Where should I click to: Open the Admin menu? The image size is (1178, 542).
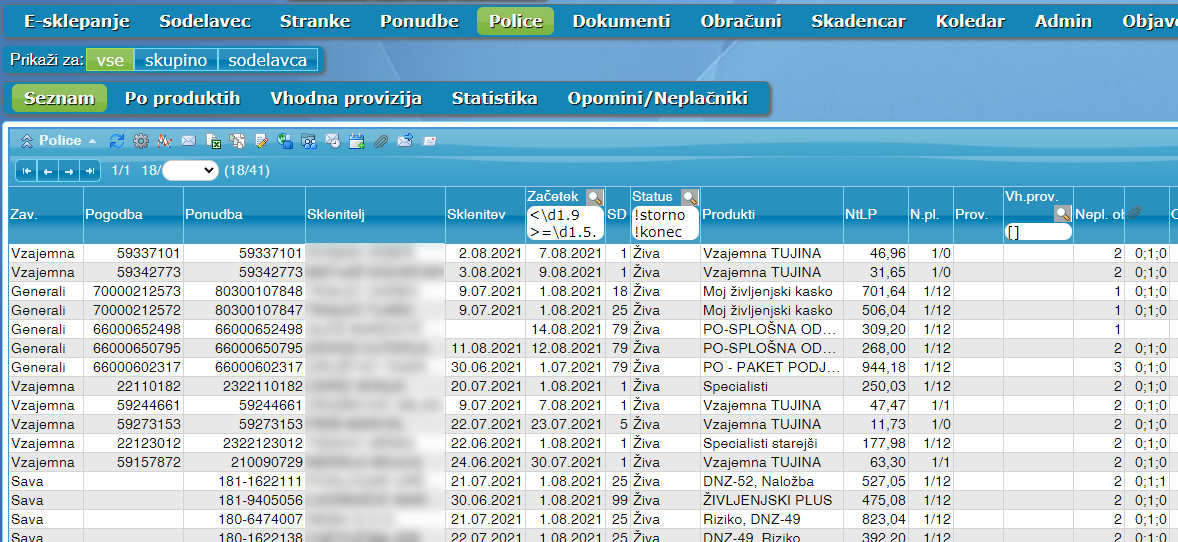1063,21
